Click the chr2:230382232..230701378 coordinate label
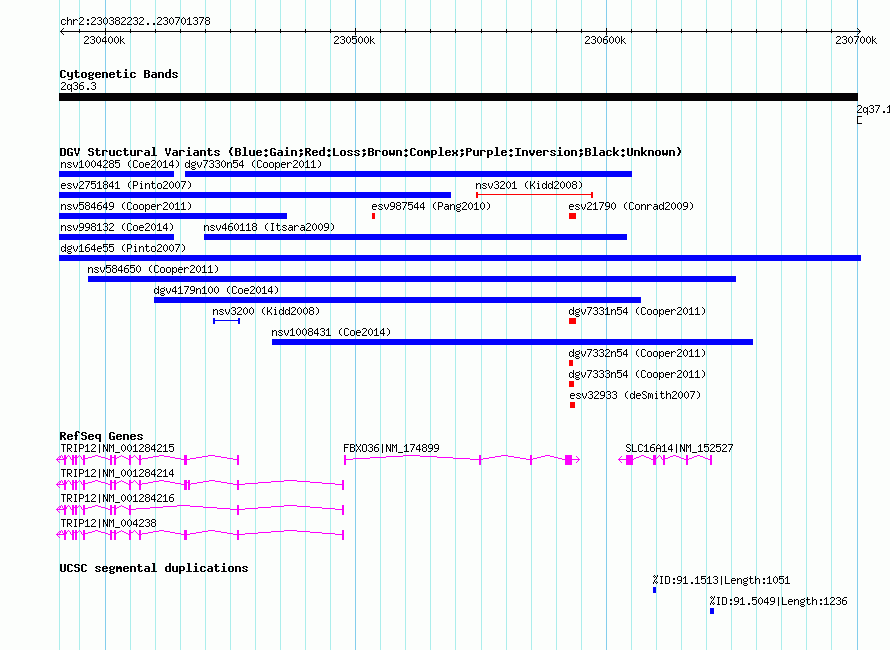890x650 pixels. click(x=135, y=22)
